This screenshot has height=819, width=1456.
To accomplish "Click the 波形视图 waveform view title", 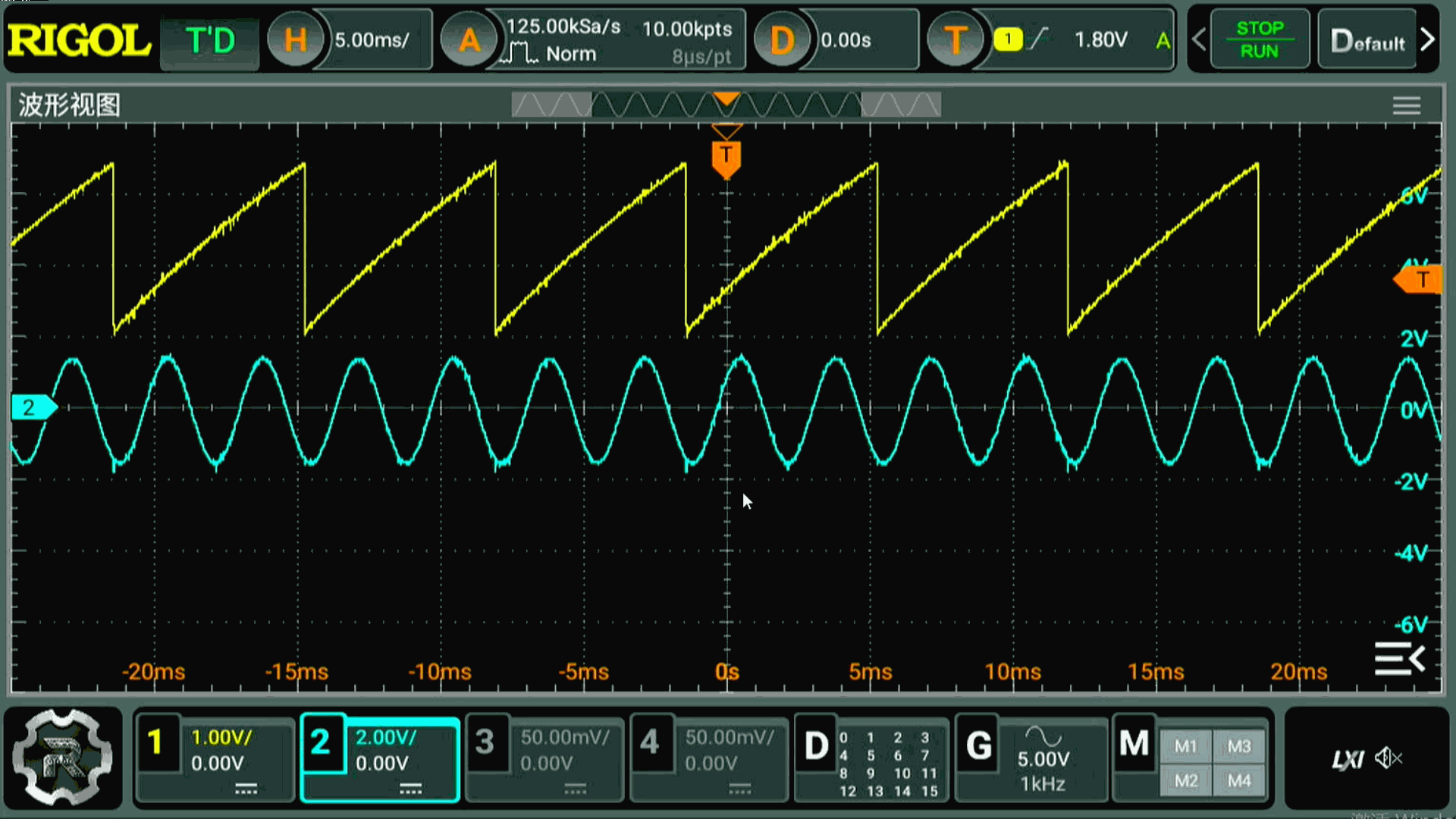I will tap(69, 105).
